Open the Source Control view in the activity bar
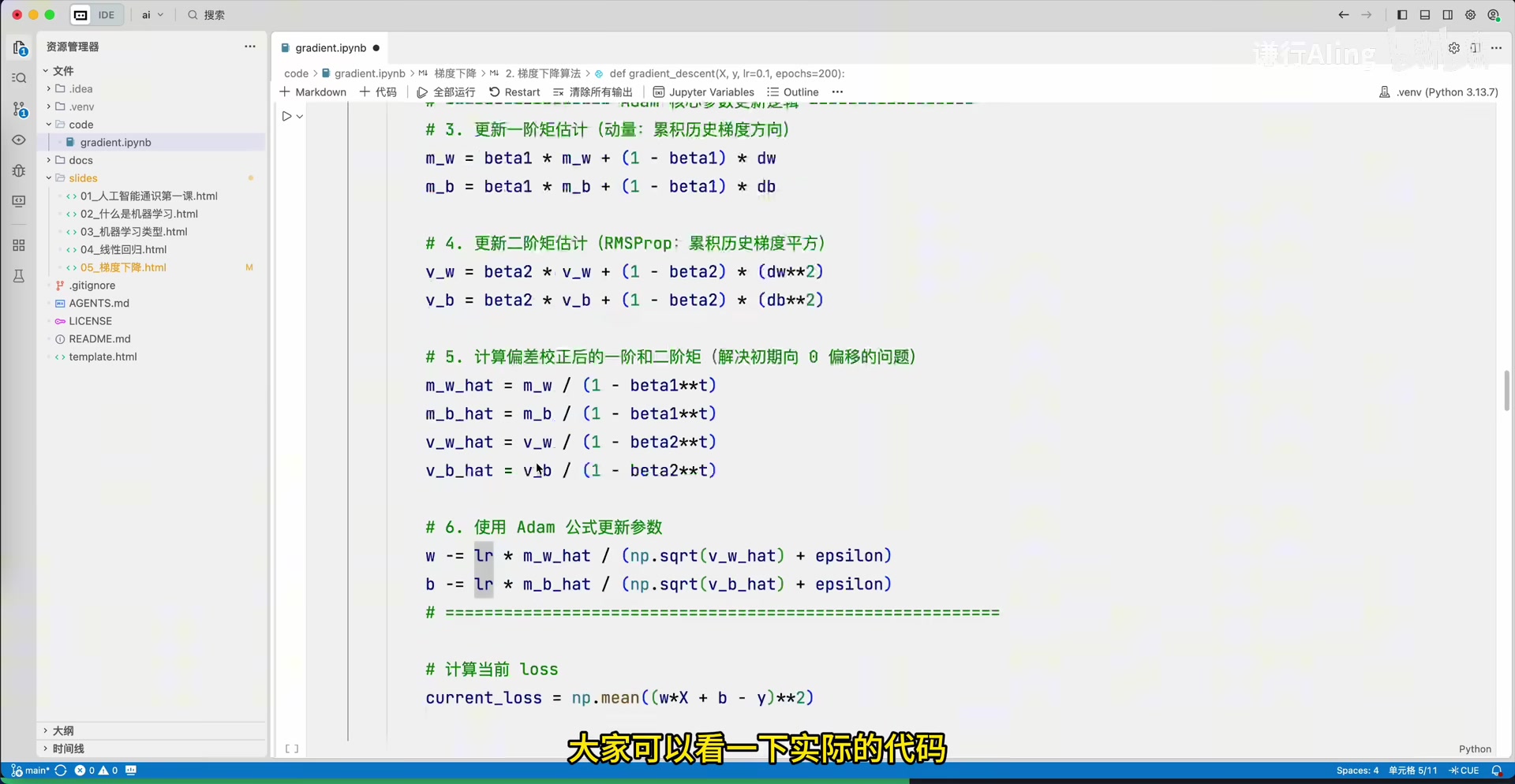This screenshot has height=784, width=1515. (20, 109)
